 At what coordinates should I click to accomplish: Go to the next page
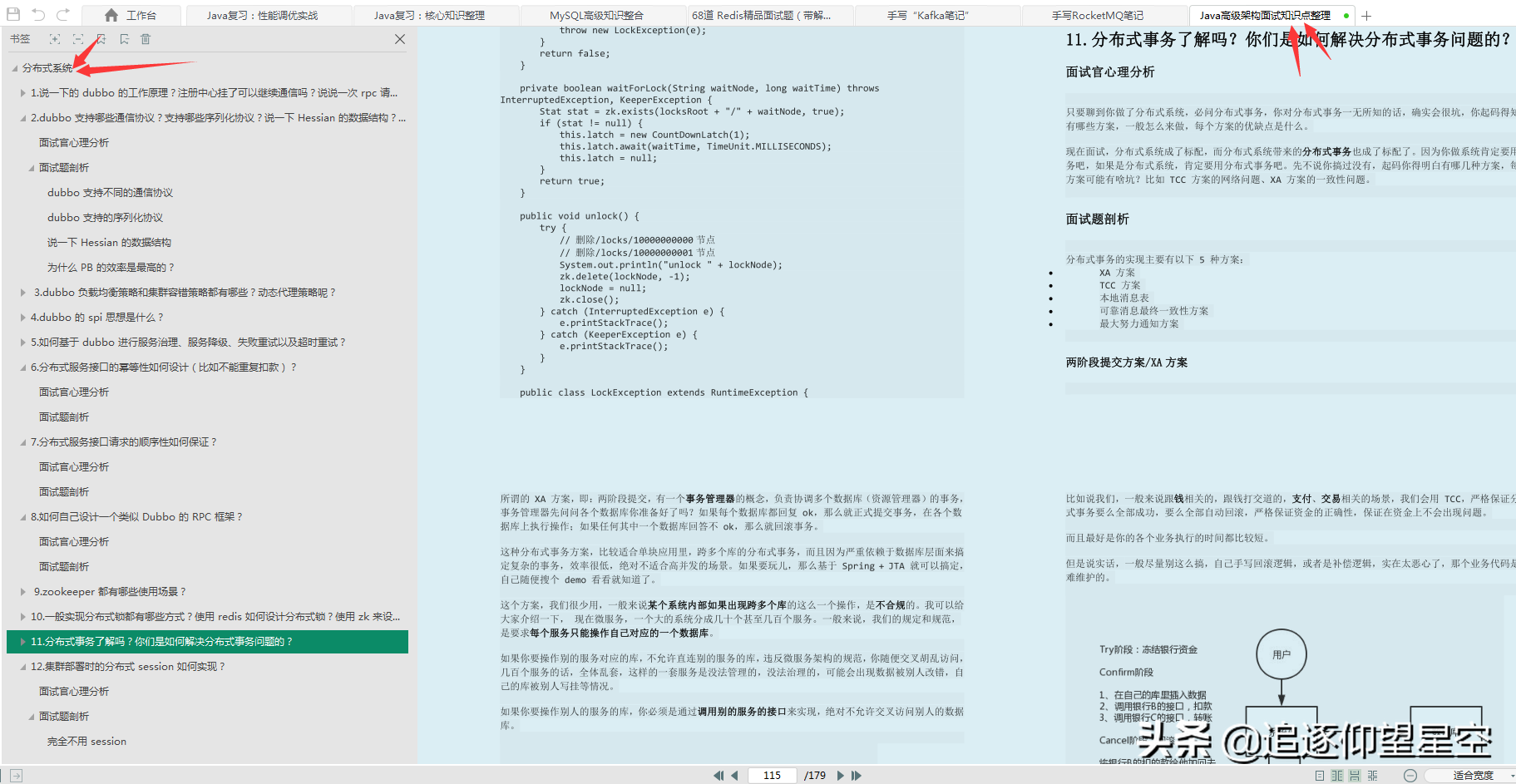pos(841,776)
